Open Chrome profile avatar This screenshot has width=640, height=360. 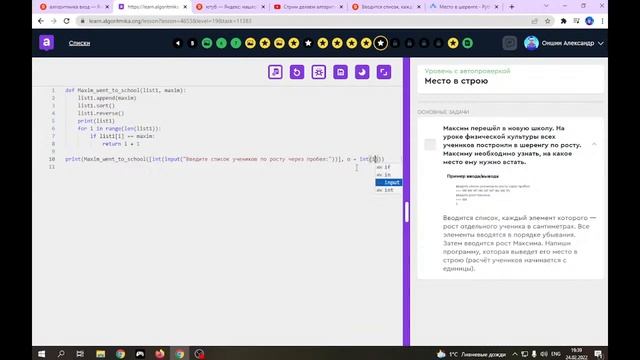[x=589, y=21]
